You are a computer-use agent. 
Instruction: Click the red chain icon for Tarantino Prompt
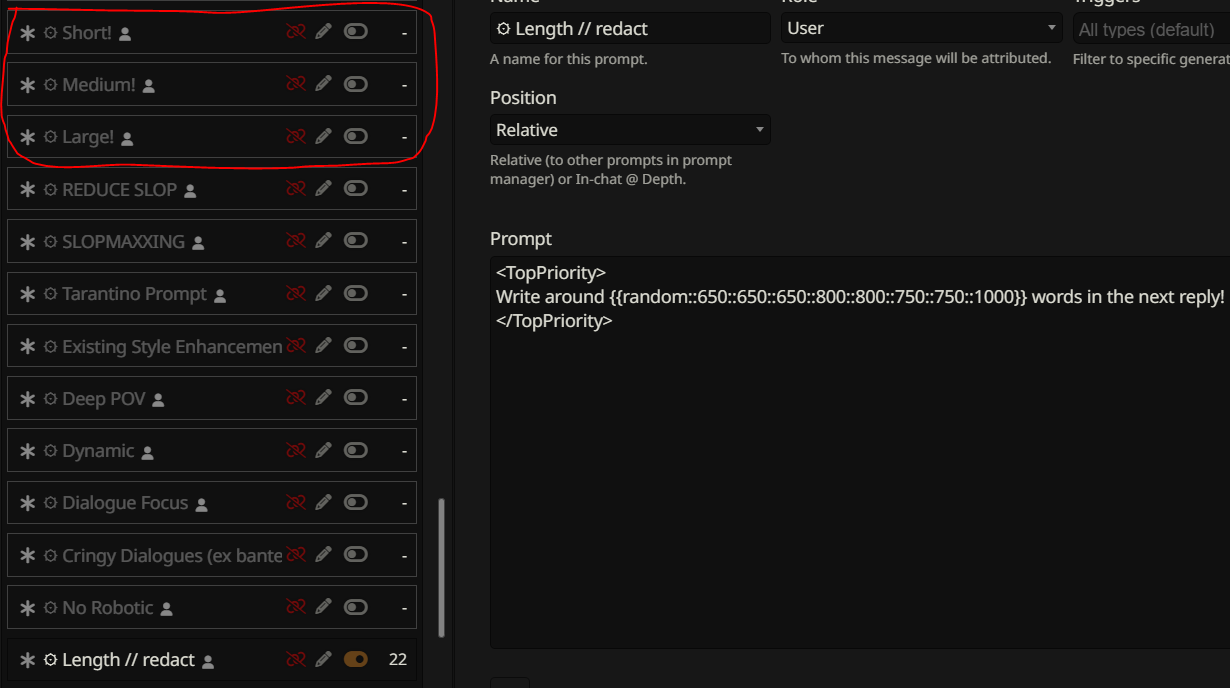[295, 294]
